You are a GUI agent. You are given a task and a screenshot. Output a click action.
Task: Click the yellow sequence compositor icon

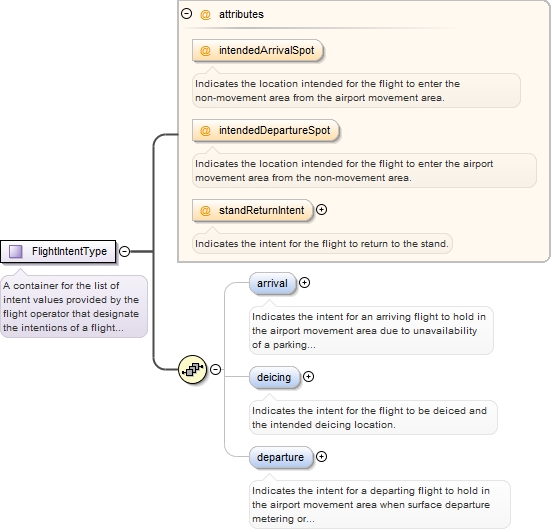point(192,369)
